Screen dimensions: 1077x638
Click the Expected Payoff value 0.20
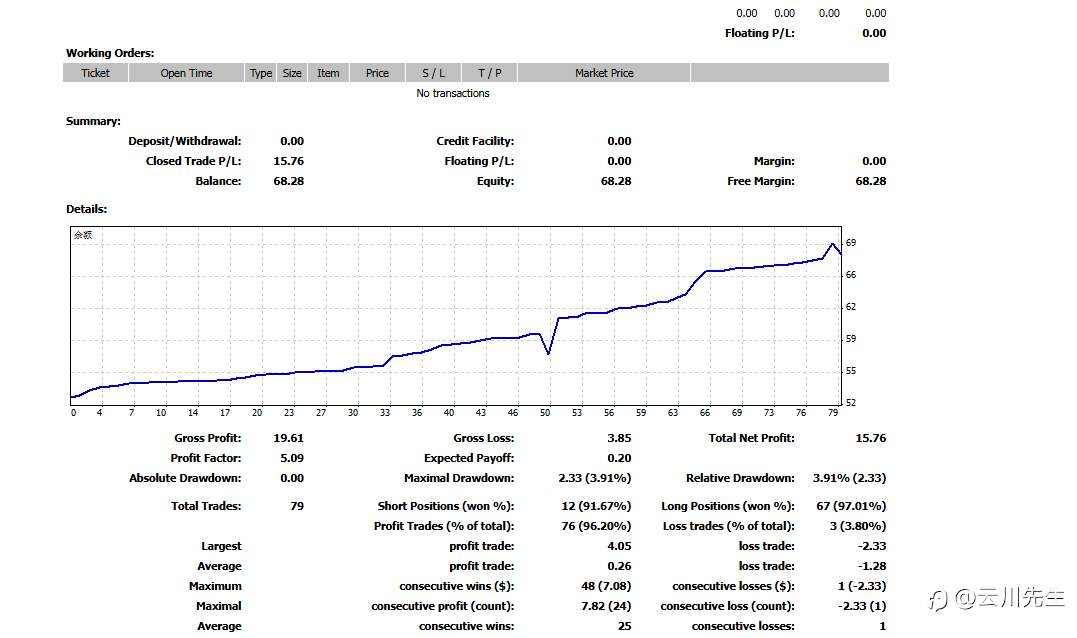(x=619, y=457)
